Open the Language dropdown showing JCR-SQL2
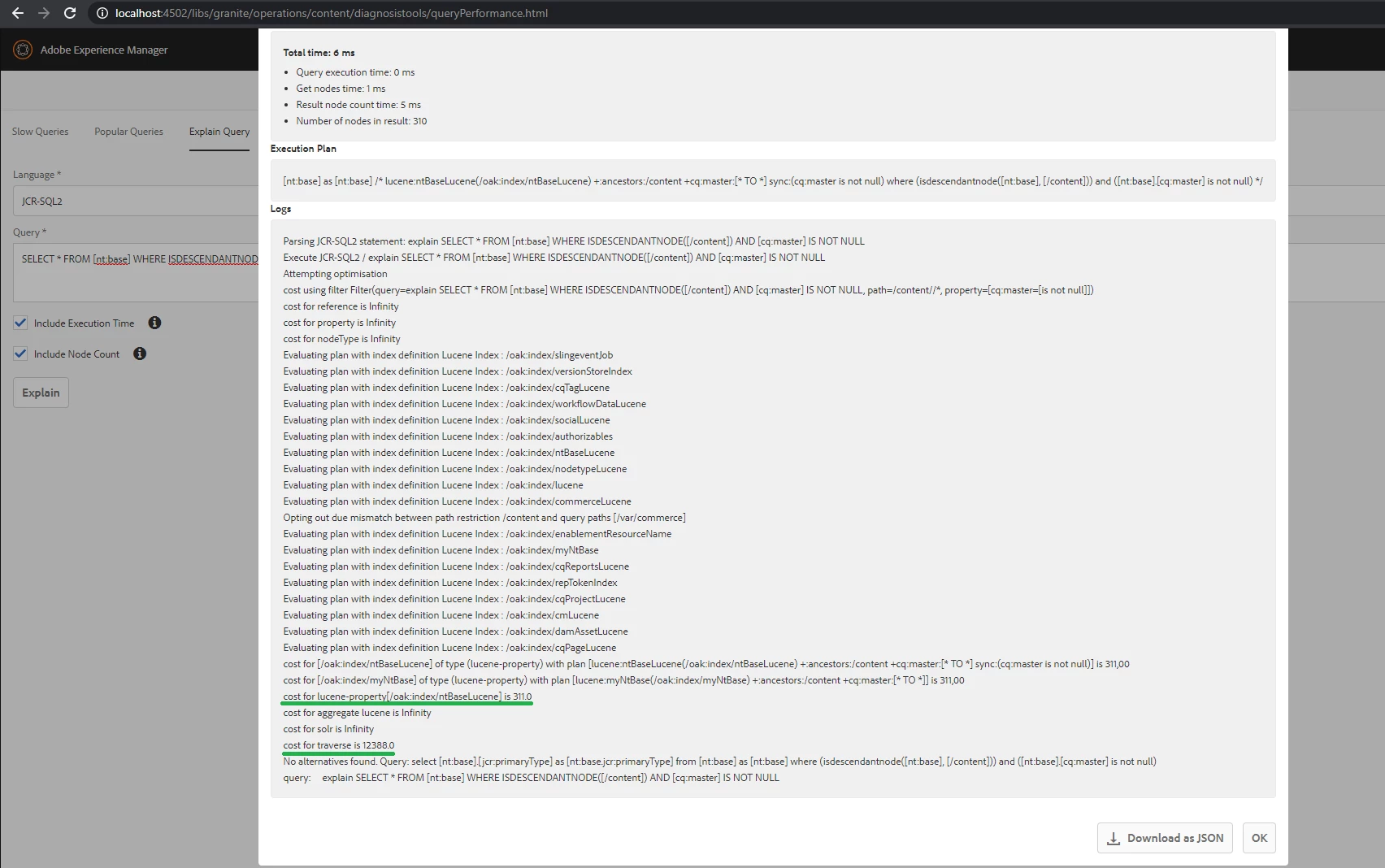Screen dimensions: 1385x868 [x=136, y=201]
